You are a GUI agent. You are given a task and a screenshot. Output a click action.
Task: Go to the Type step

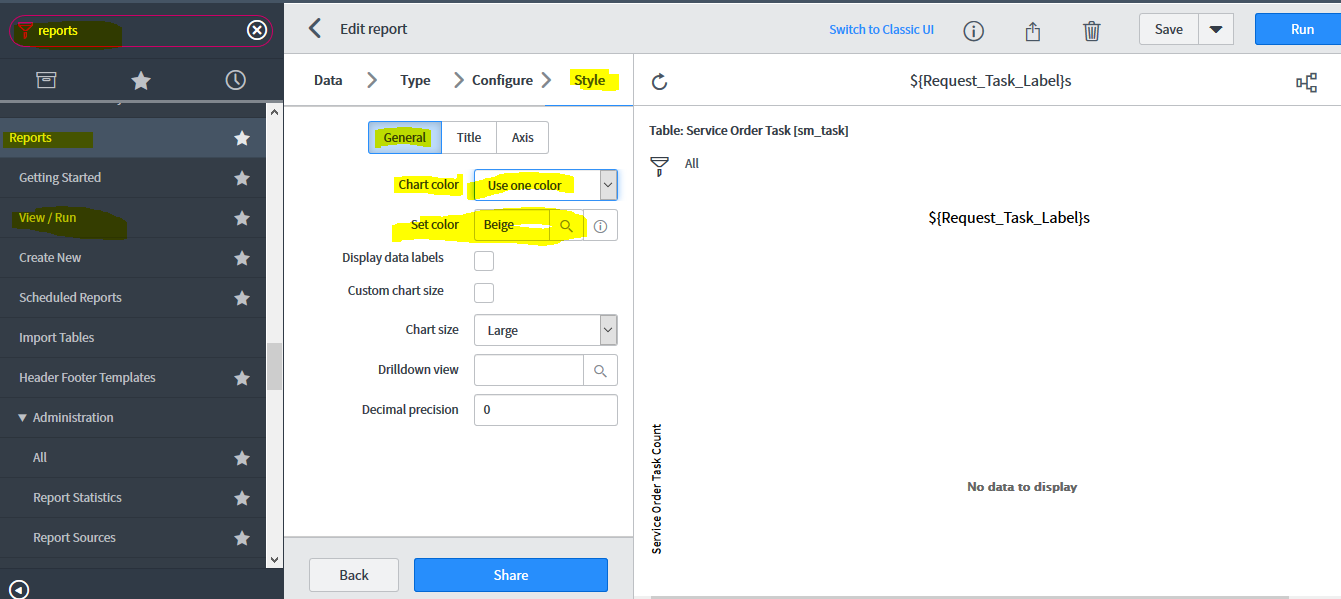(x=415, y=80)
